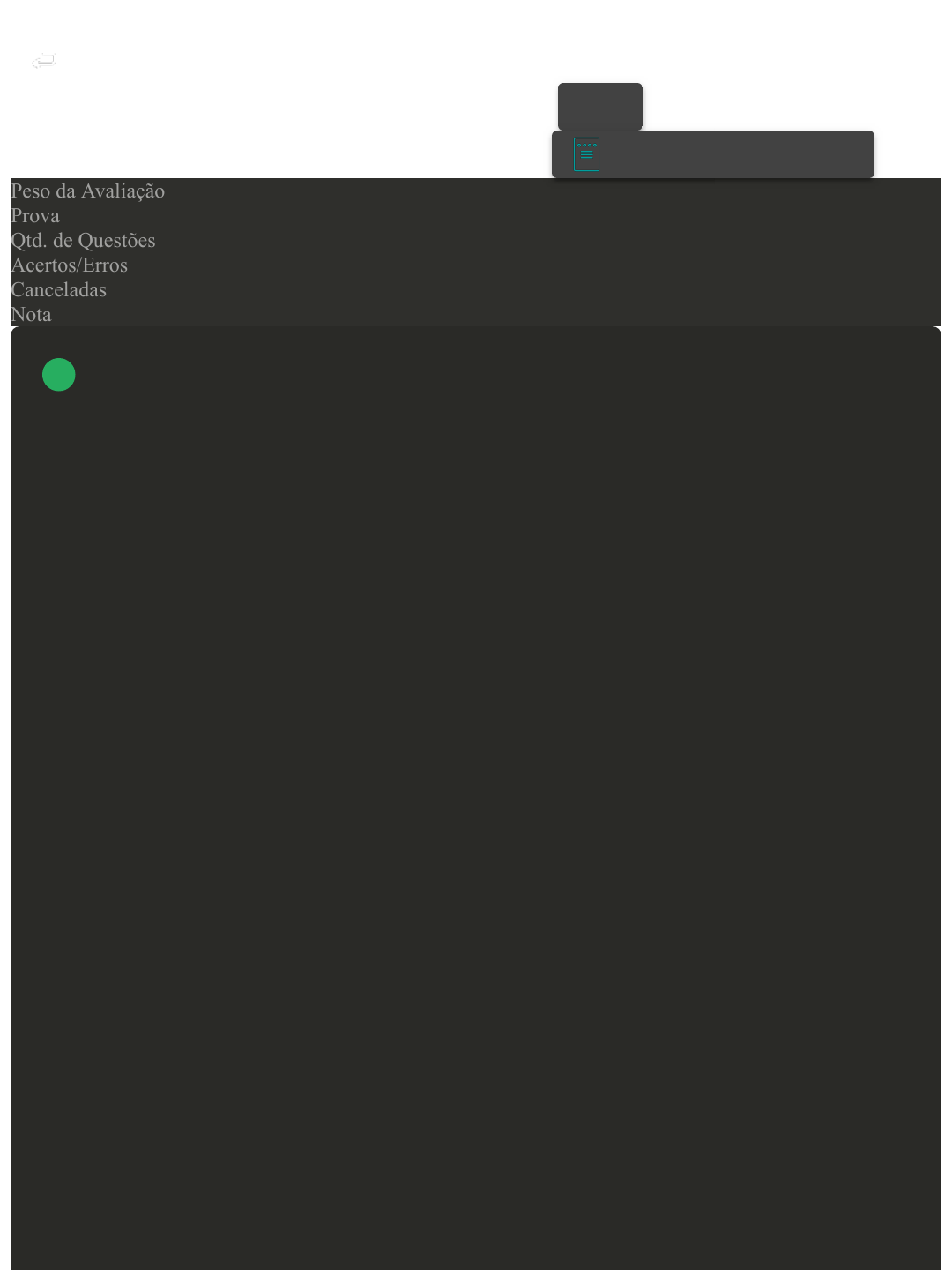Select the Prova column header

(35, 215)
